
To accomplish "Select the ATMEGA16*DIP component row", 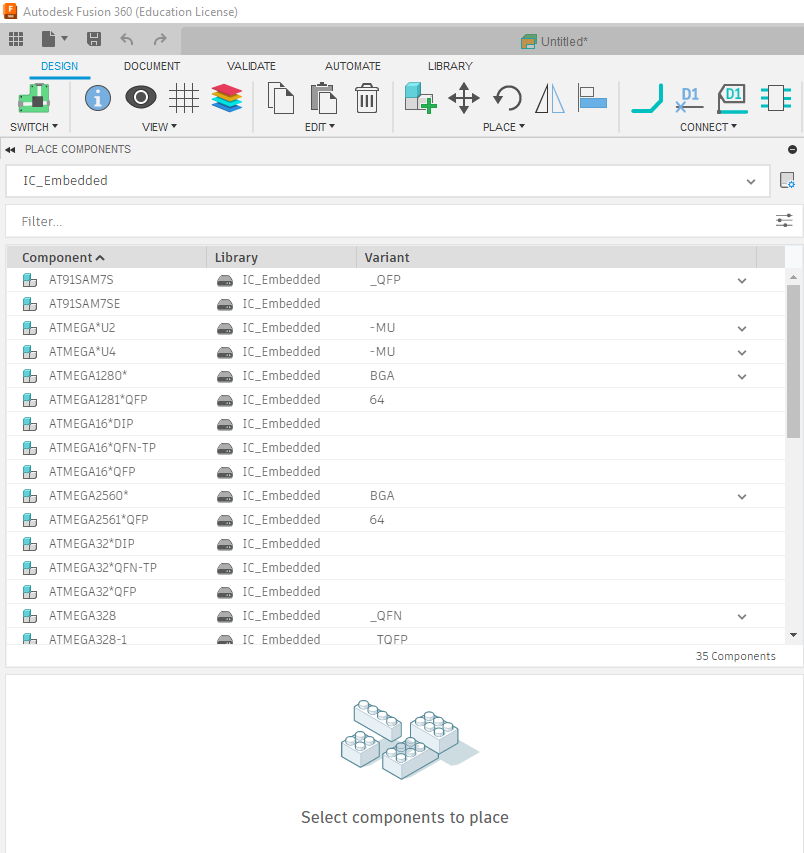I will 395,424.
